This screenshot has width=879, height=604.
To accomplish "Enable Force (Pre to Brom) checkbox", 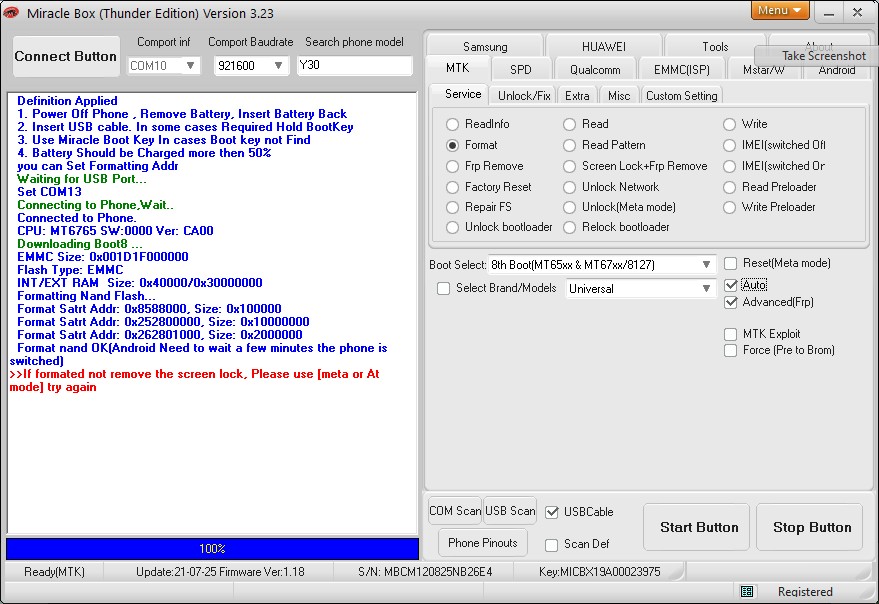I will [x=730, y=351].
